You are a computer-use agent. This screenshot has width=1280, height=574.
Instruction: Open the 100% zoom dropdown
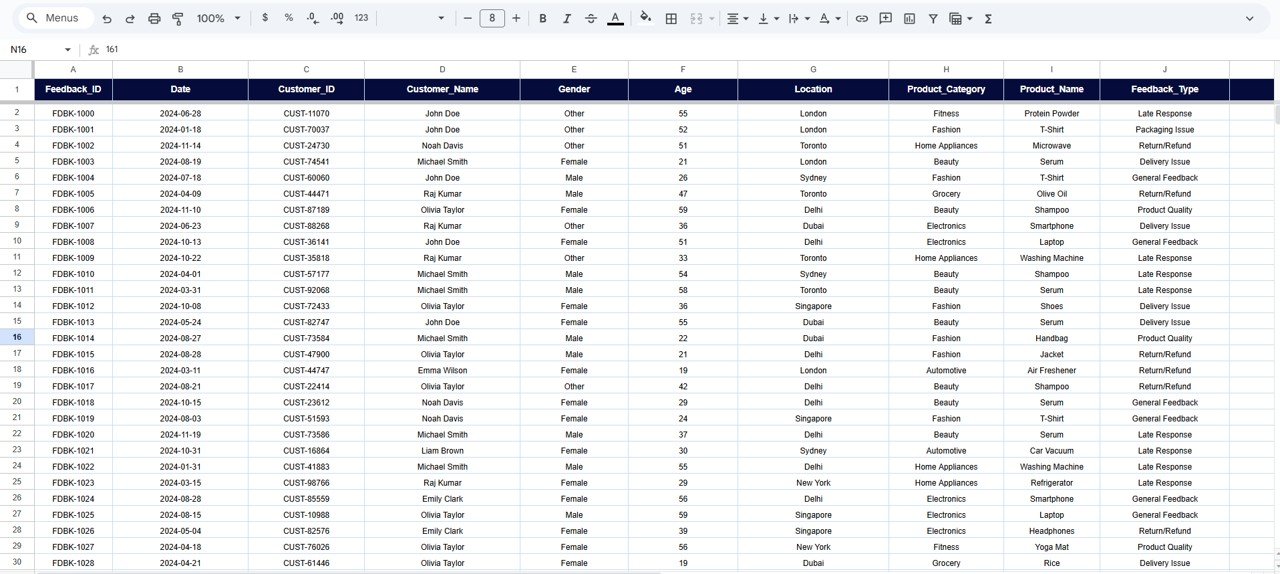(218, 18)
